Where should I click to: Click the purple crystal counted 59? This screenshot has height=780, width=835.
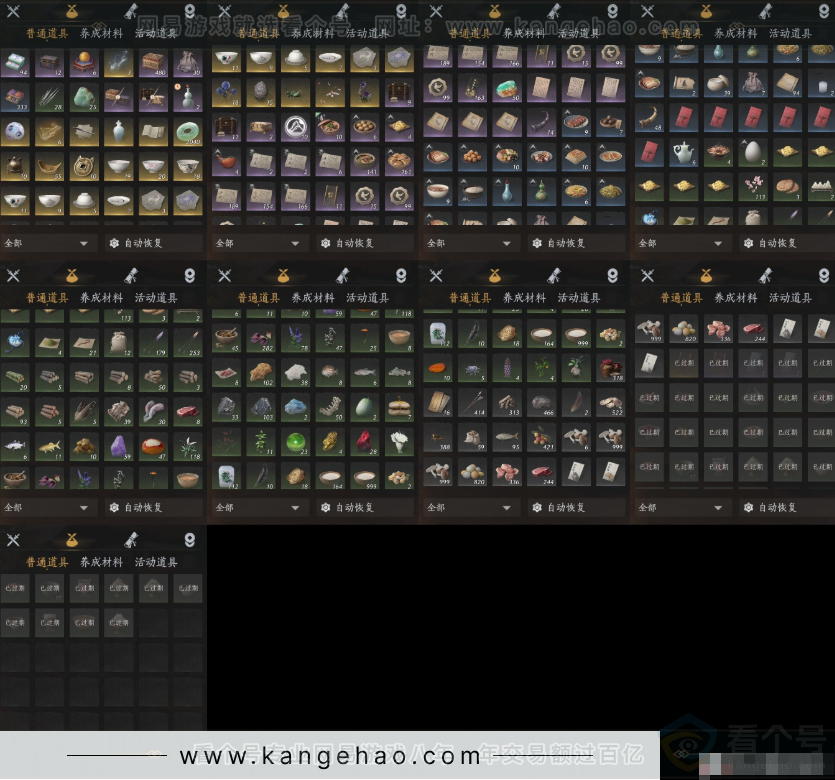(119, 447)
